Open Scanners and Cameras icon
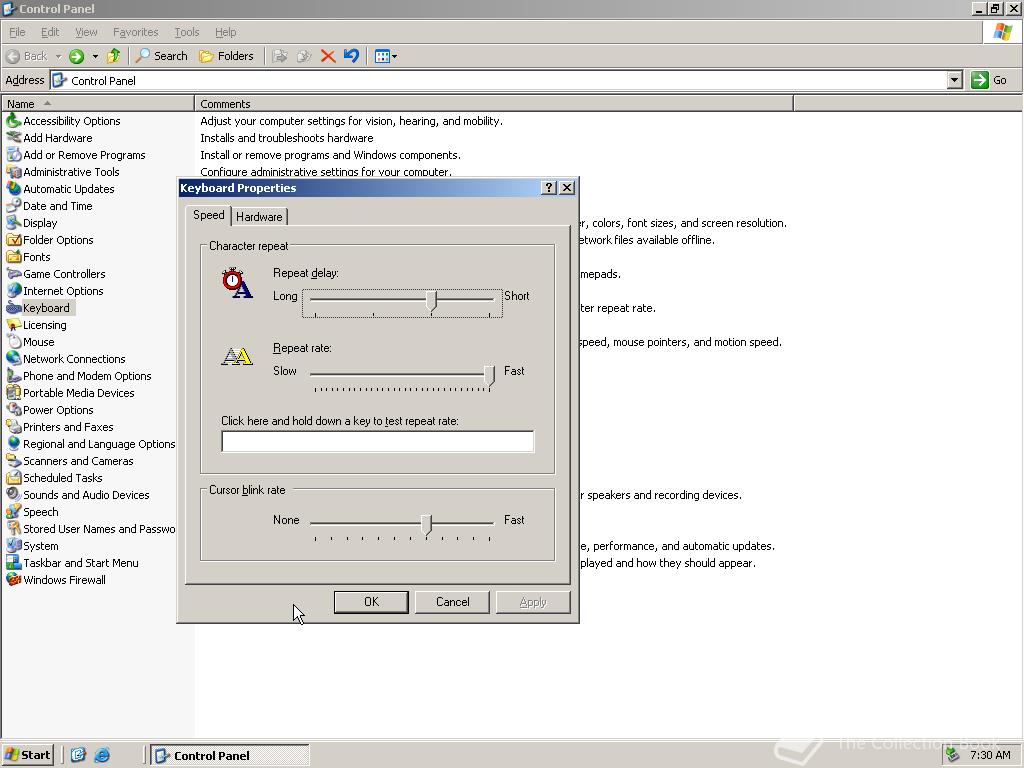 coord(13,460)
